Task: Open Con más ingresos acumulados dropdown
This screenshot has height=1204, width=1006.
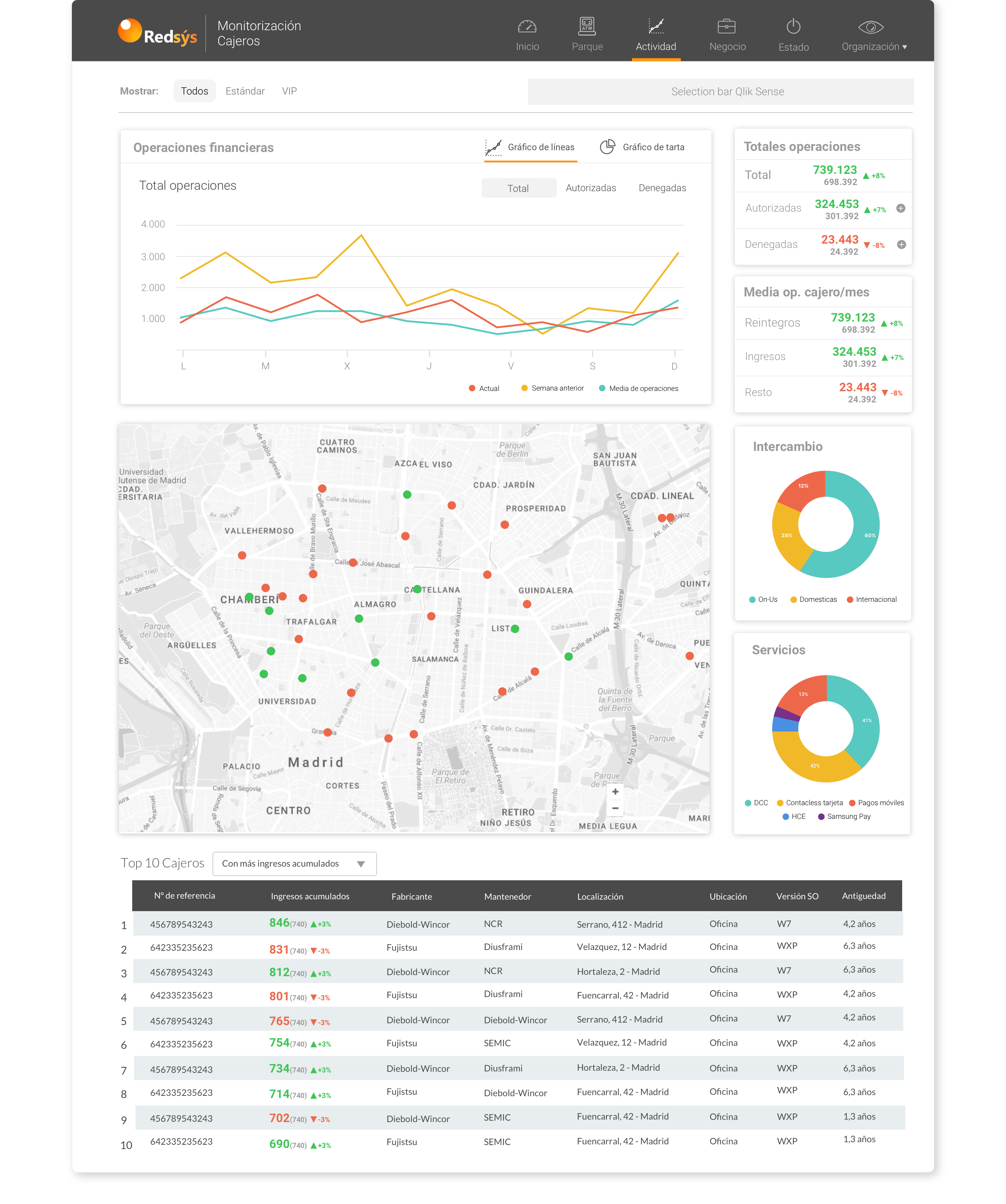Action: 294,863
